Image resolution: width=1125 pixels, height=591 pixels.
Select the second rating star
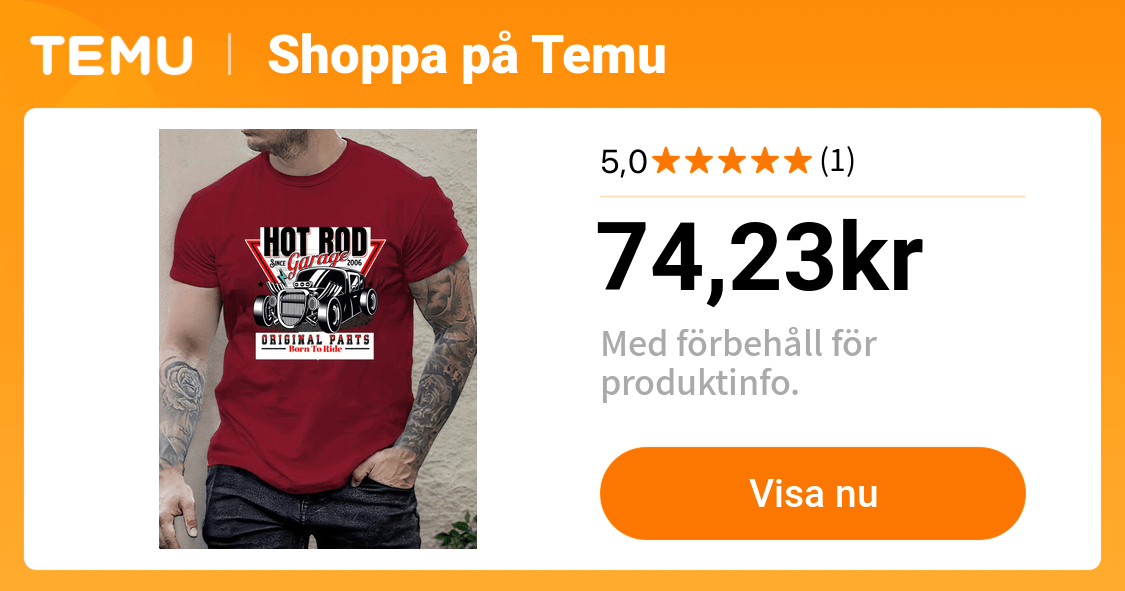pyautogui.click(x=699, y=161)
